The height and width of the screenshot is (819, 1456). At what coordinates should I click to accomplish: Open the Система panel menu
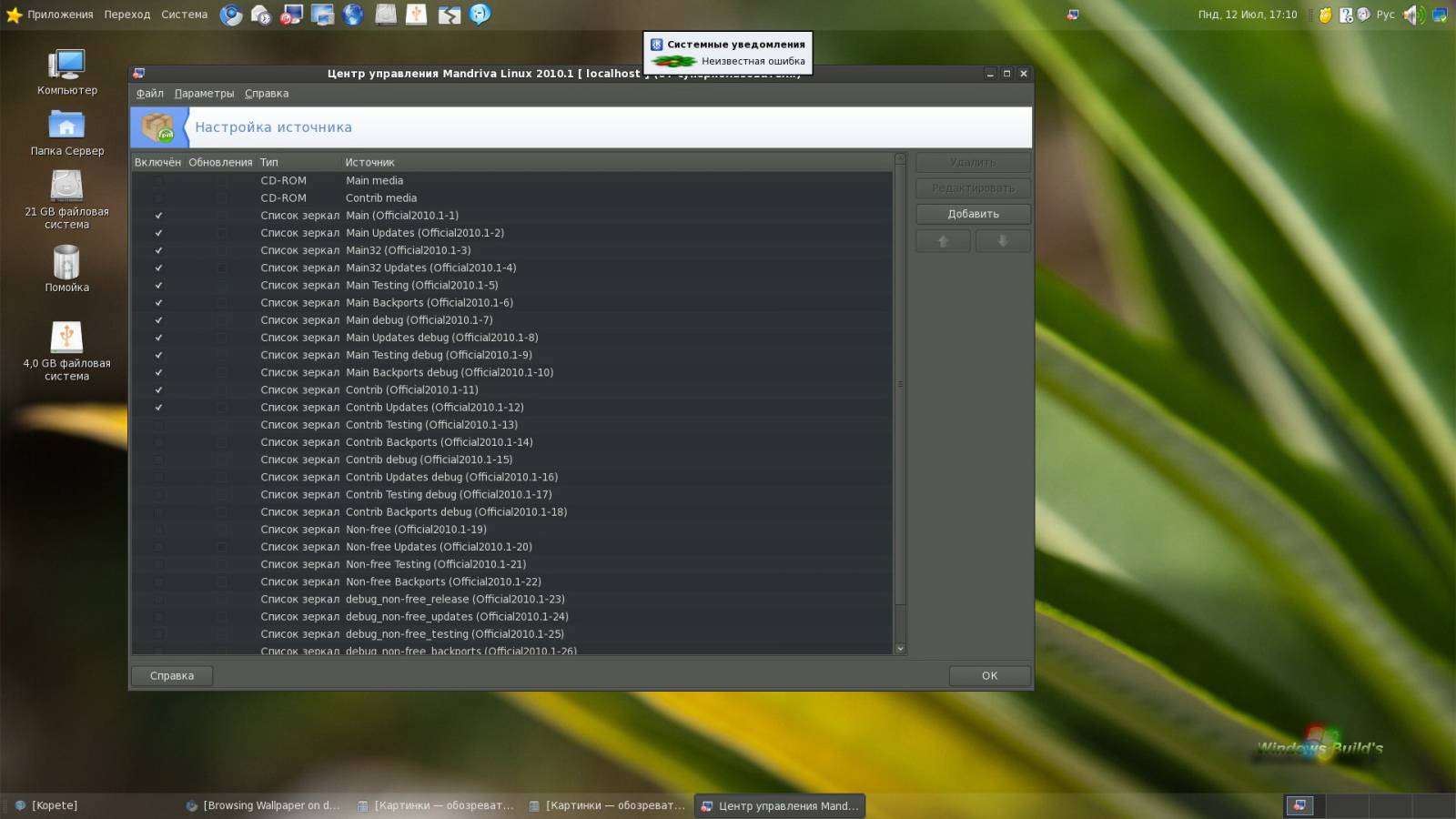185,15
